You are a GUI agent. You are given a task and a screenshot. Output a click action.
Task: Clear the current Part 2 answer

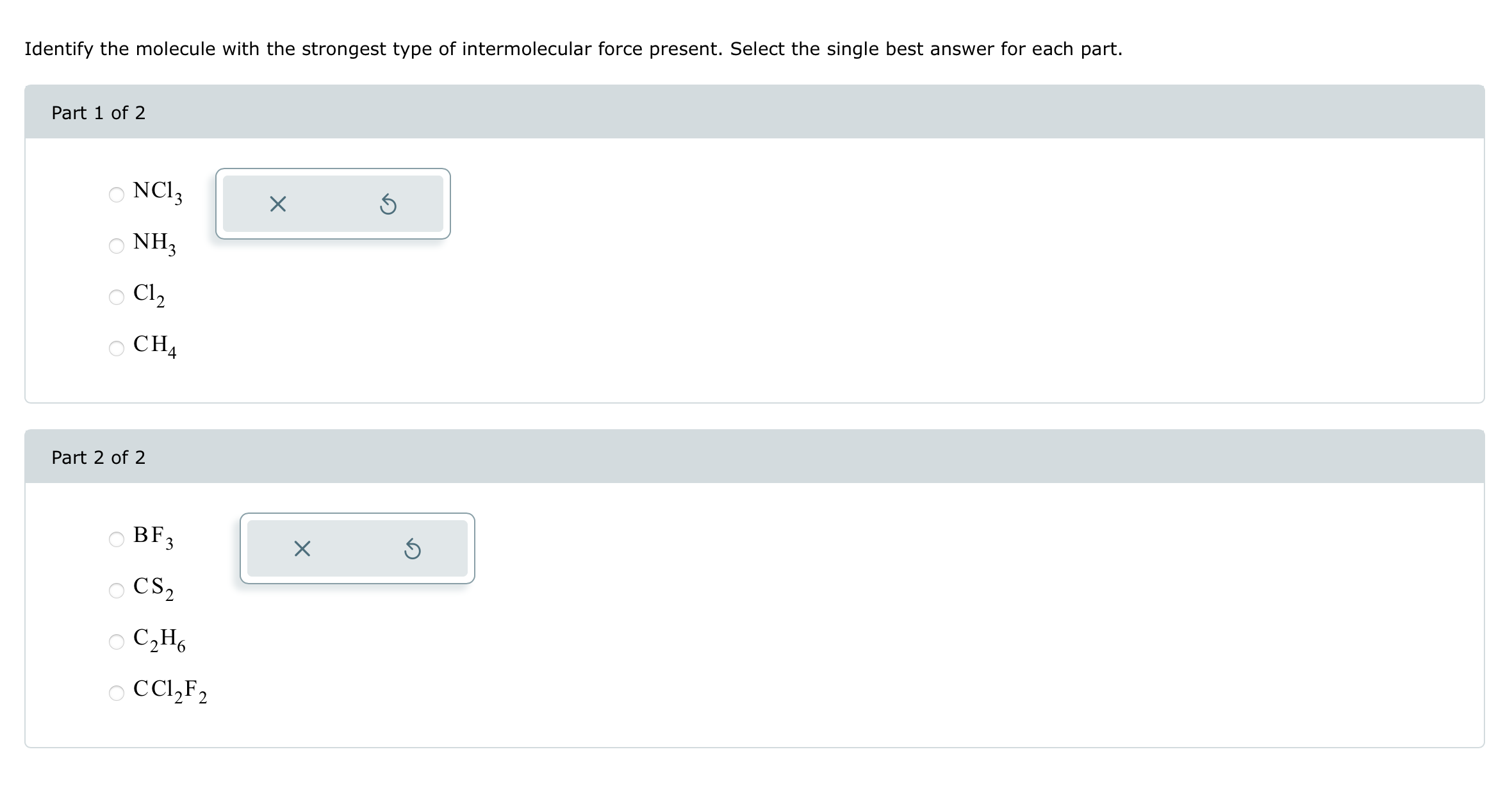click(x=300, y=549)
